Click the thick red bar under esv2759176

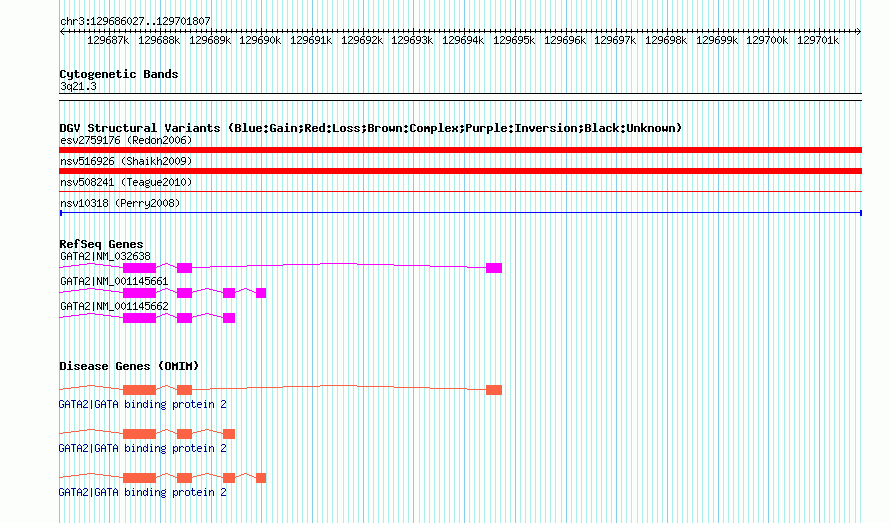(460, 150)
